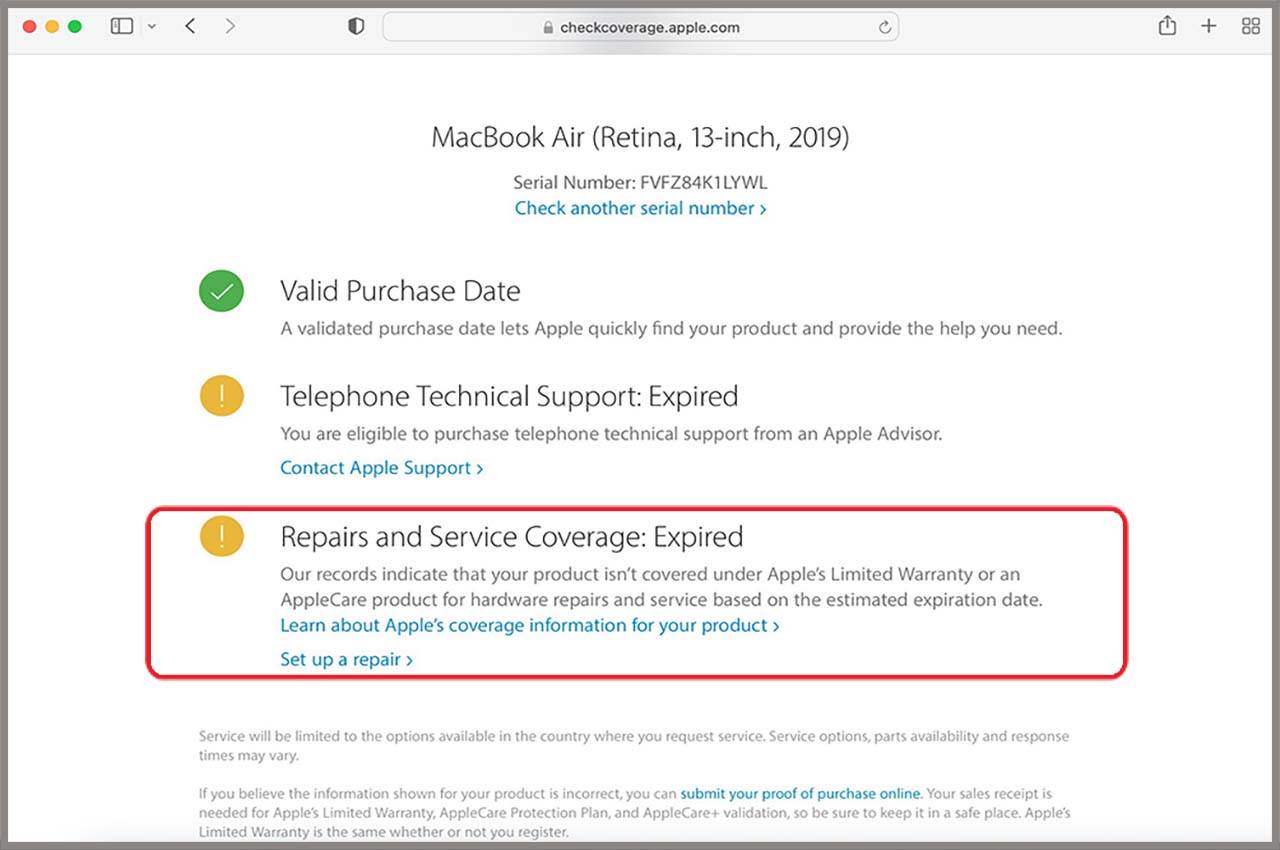Open the sidebar options dropdown chevron
The height and width of the screenshot is (850, 1280).
[x=152, y=27]
